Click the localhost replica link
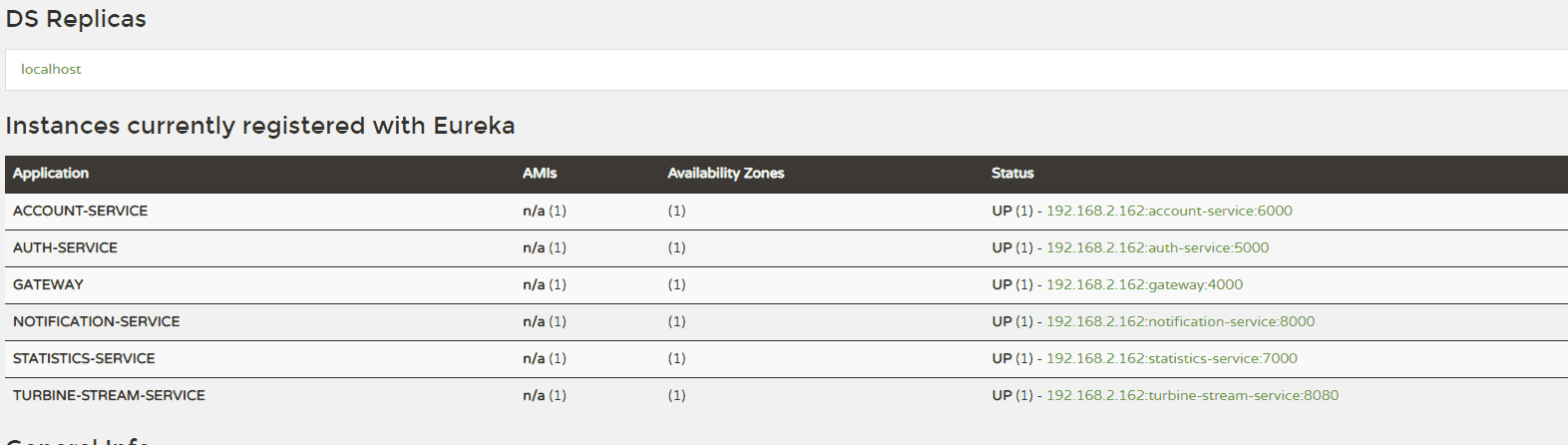The height and width of the screenshot is (445, 1568). pos(51,69)
